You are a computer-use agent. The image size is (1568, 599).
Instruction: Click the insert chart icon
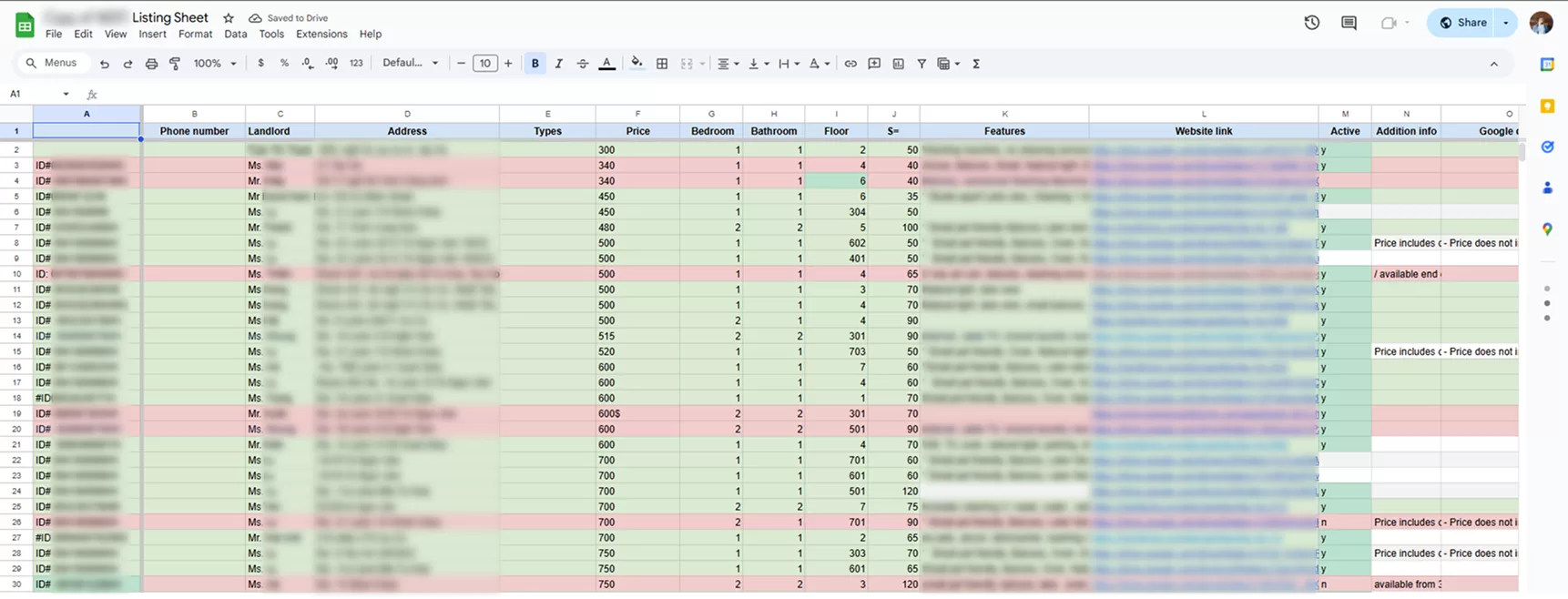click(x=899, y=64)
